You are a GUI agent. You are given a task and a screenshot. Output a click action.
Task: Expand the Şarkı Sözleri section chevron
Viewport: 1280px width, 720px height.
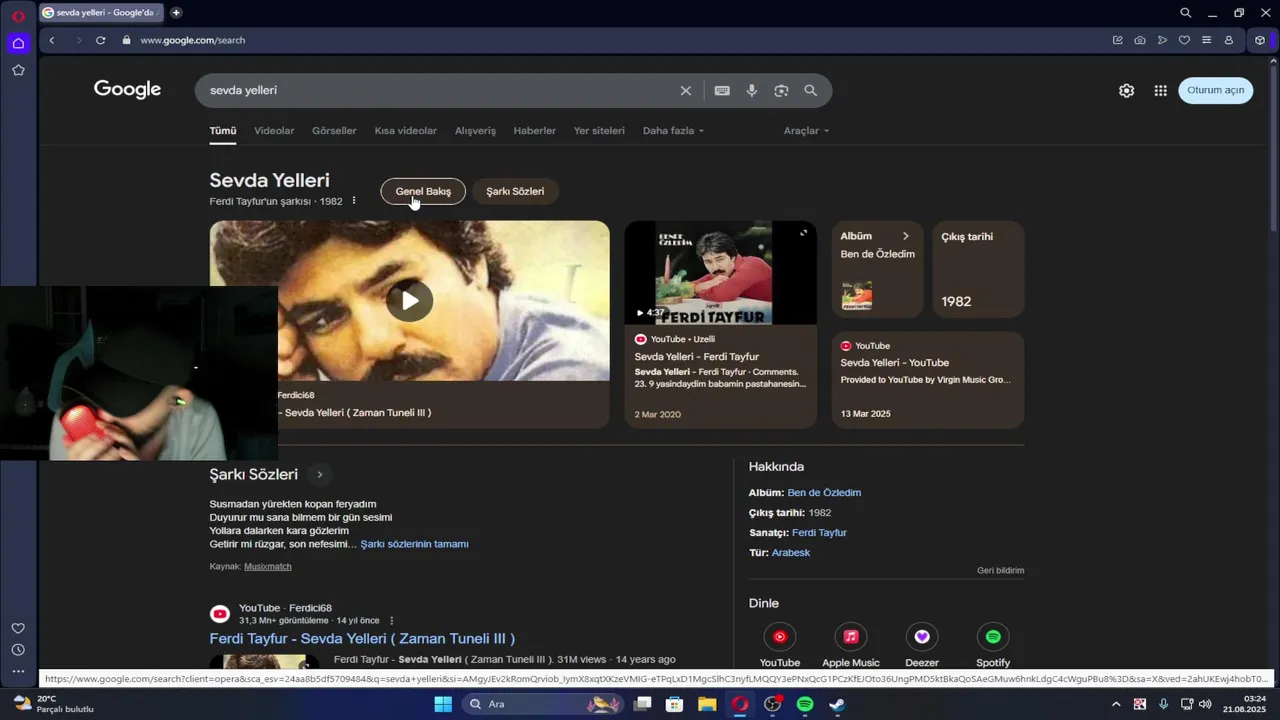tap(320, 475)
